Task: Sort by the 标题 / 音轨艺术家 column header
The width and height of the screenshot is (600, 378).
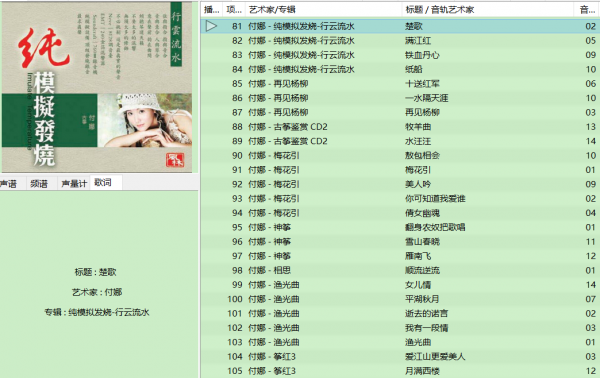Action: tap(488, 10)
